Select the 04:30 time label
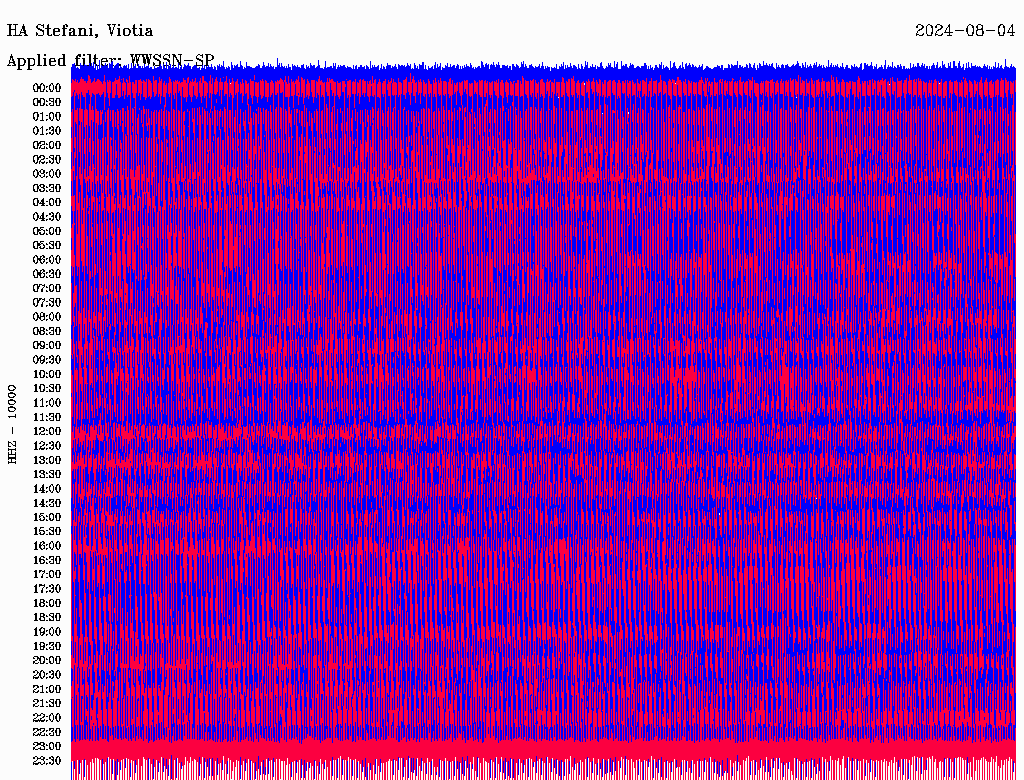The height and width of the screenshot is (780, 1024). click(x=47, y=216)
